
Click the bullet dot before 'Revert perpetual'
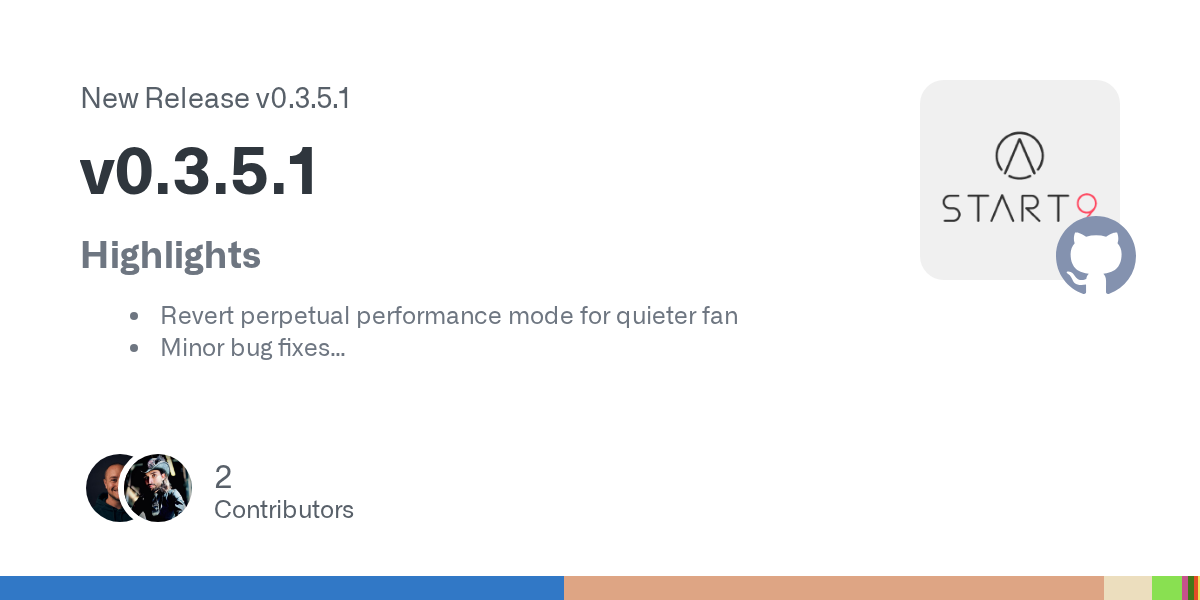pyautogui.click(x=134, y=316)
